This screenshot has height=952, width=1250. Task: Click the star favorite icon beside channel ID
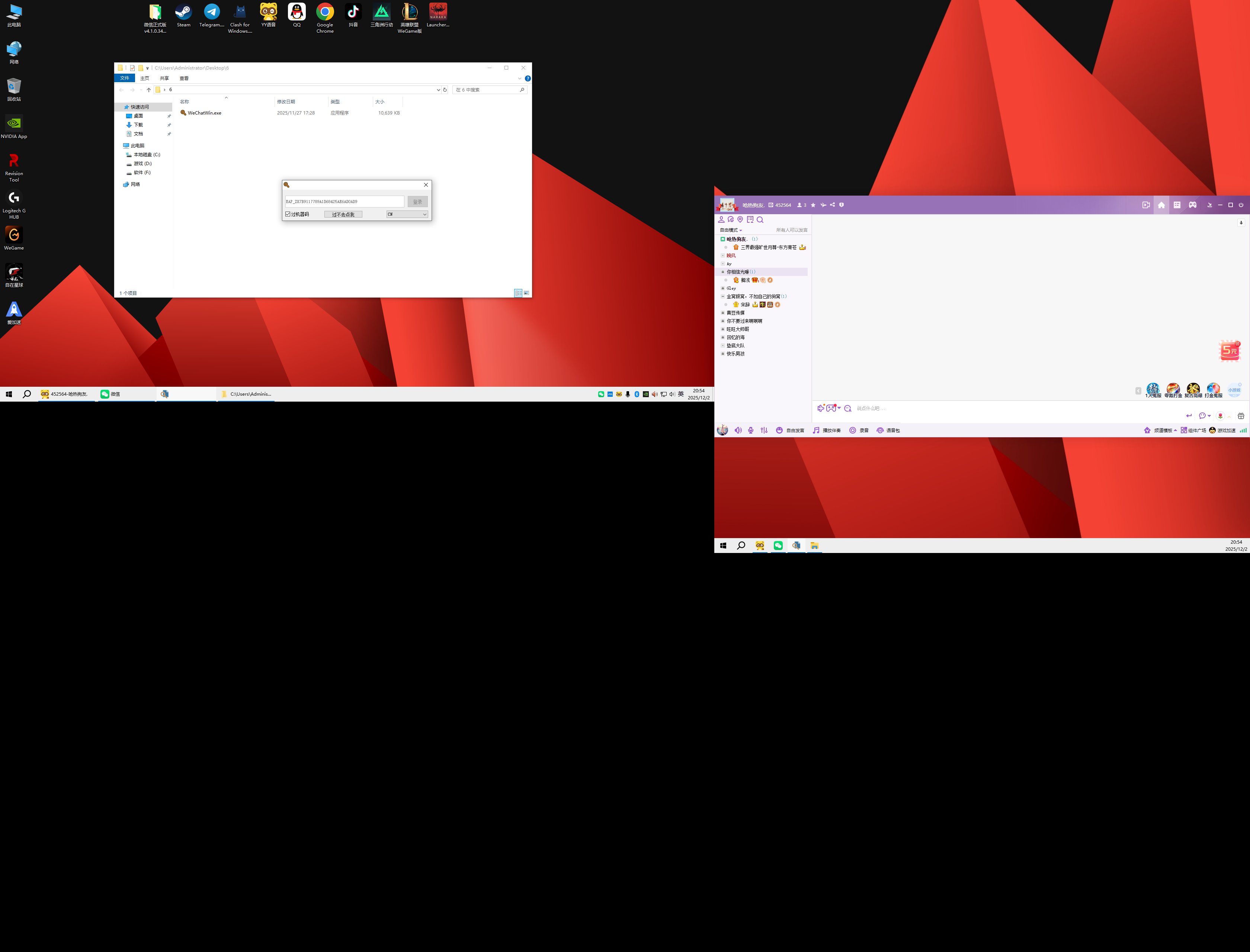point(813,205)
